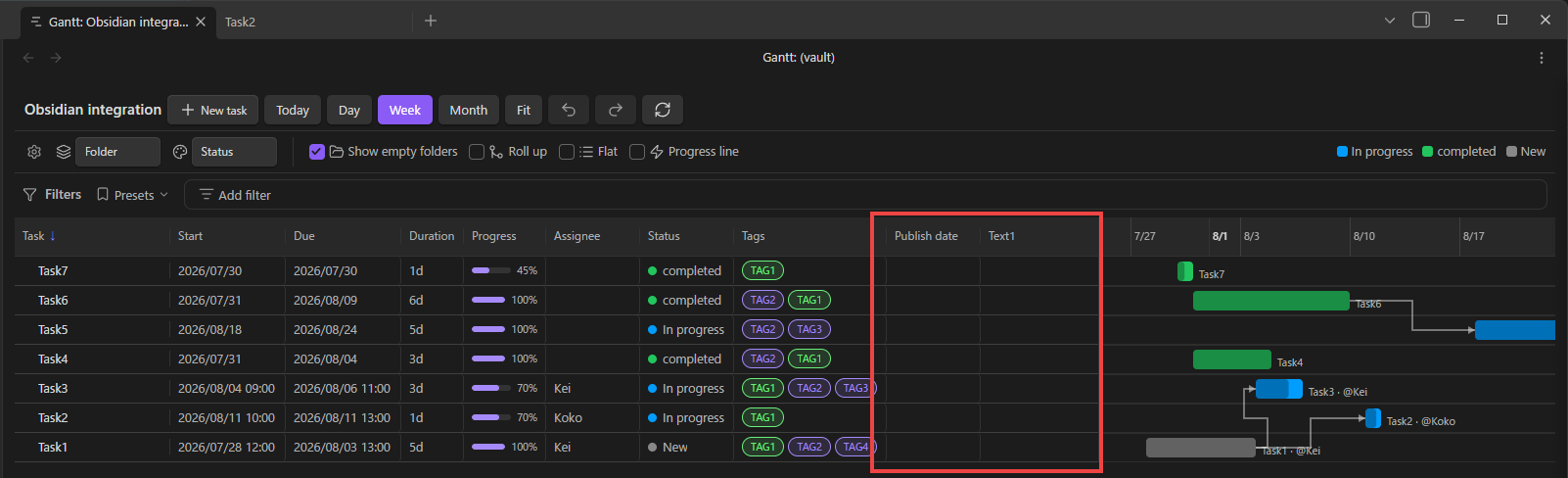Click the In progress legend swatch
This screenshot has height=478, width=1568.
coord(1343,152)
